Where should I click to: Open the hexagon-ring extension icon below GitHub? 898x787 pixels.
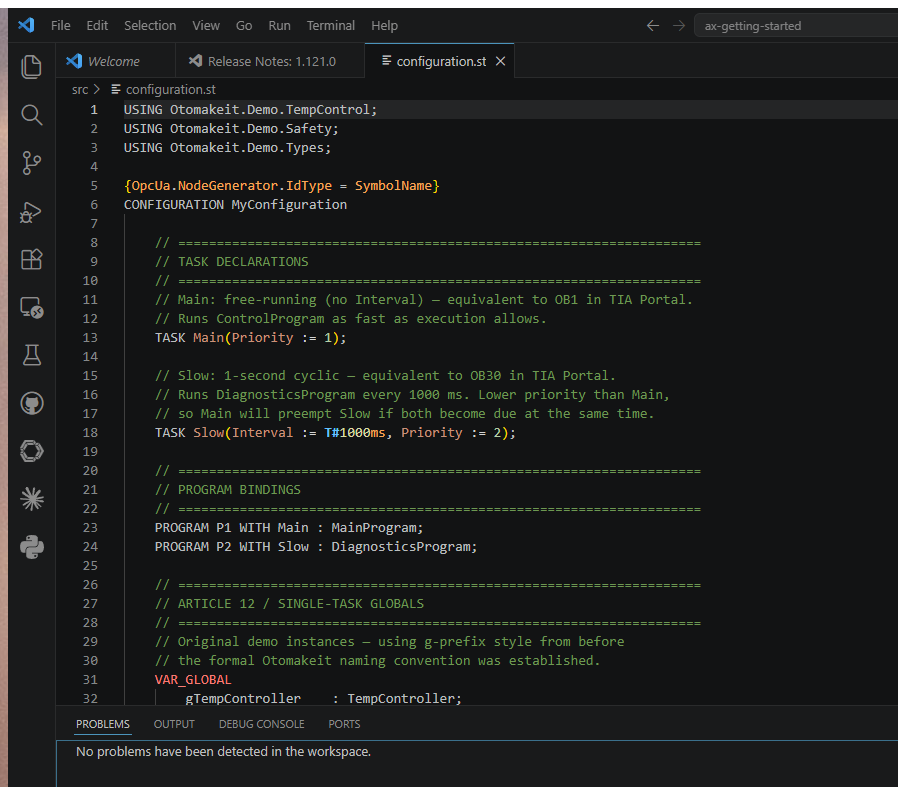click(31, 451)
